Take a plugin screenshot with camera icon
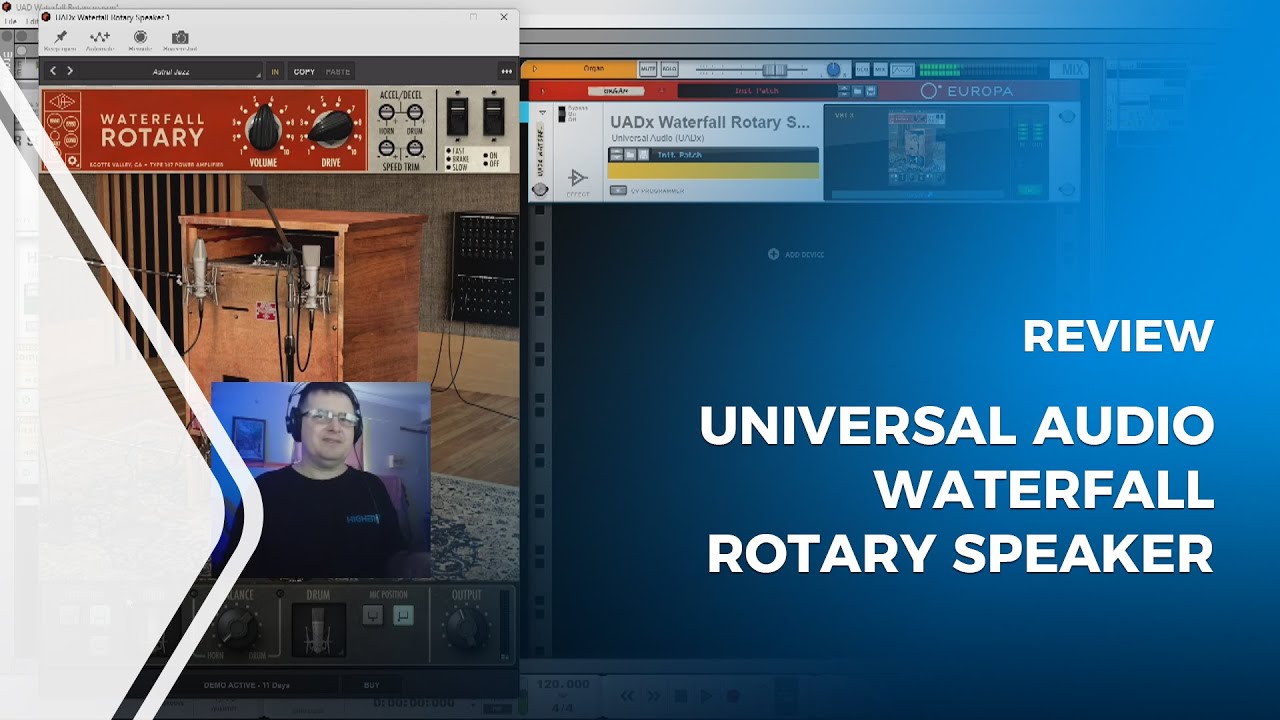1280x720 pixels. [x=180, y=40]
